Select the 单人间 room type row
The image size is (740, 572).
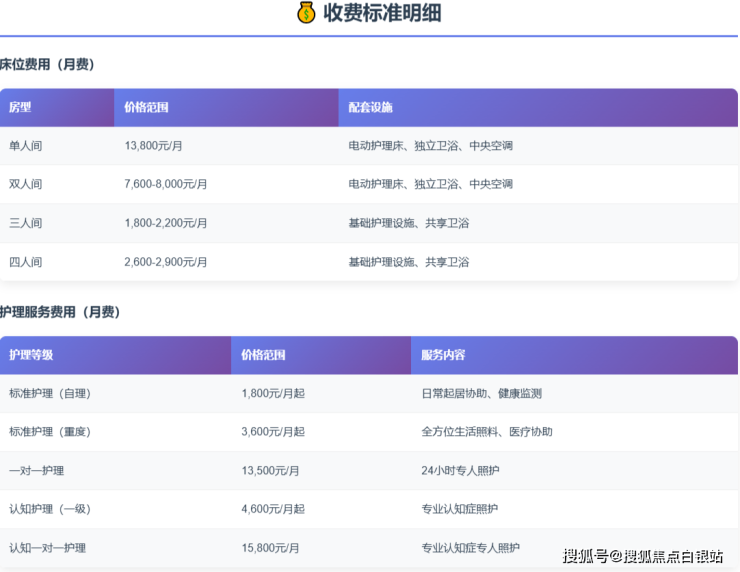[x=26, y=146]
